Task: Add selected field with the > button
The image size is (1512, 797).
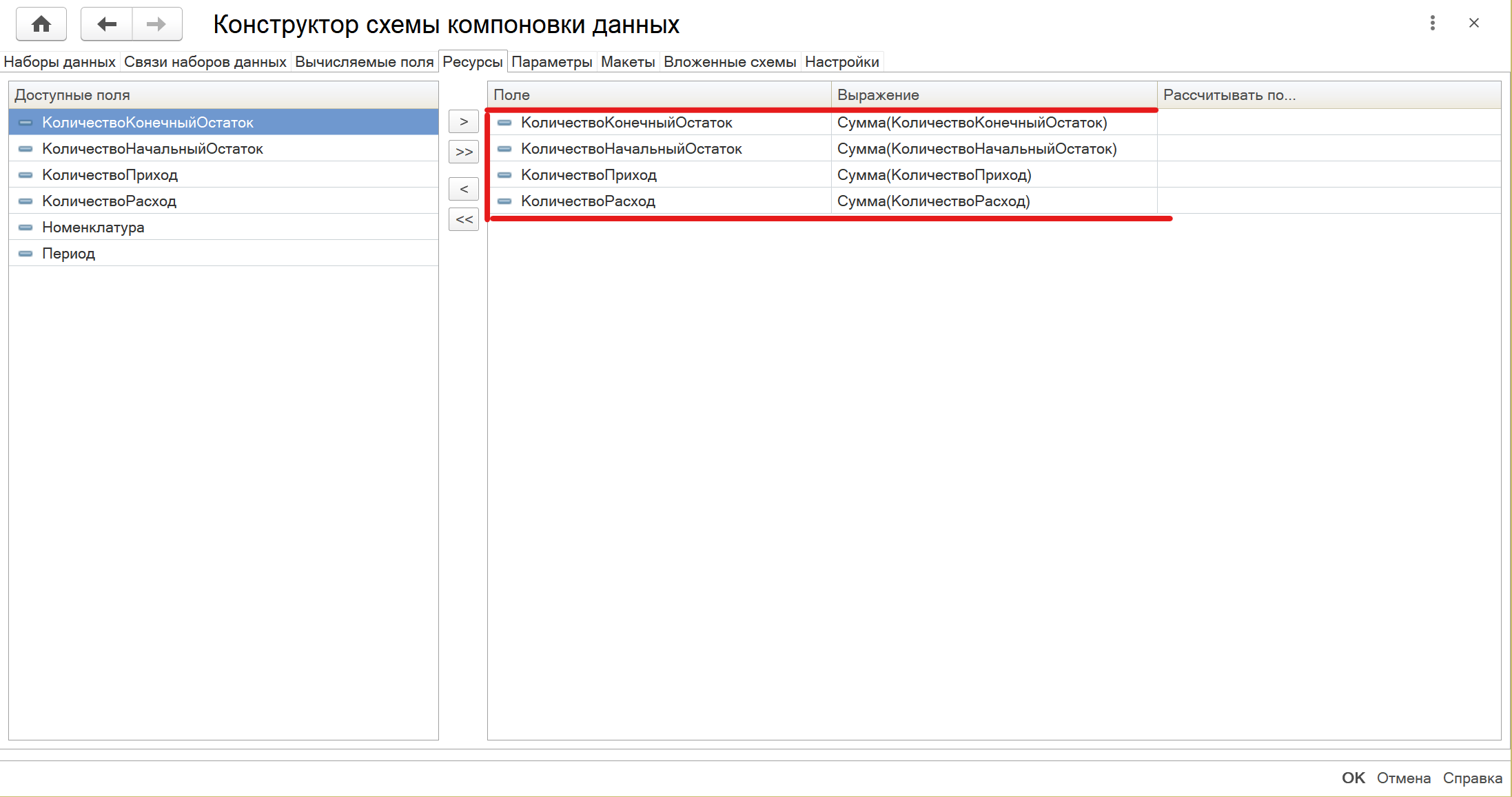Action: pyautogui.click(x=464, y=121)
